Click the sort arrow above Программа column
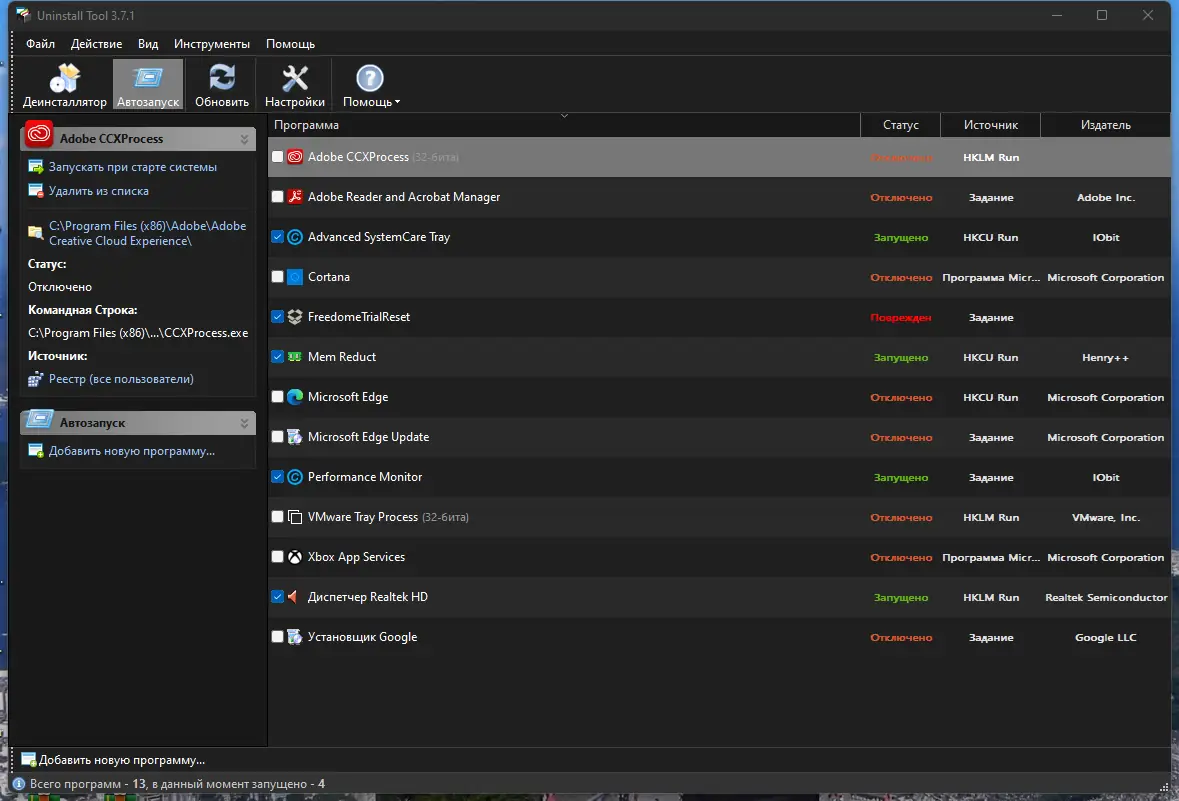Image resolution: width=1179 pixels, height=801 pixels. [x=564, y=116]
